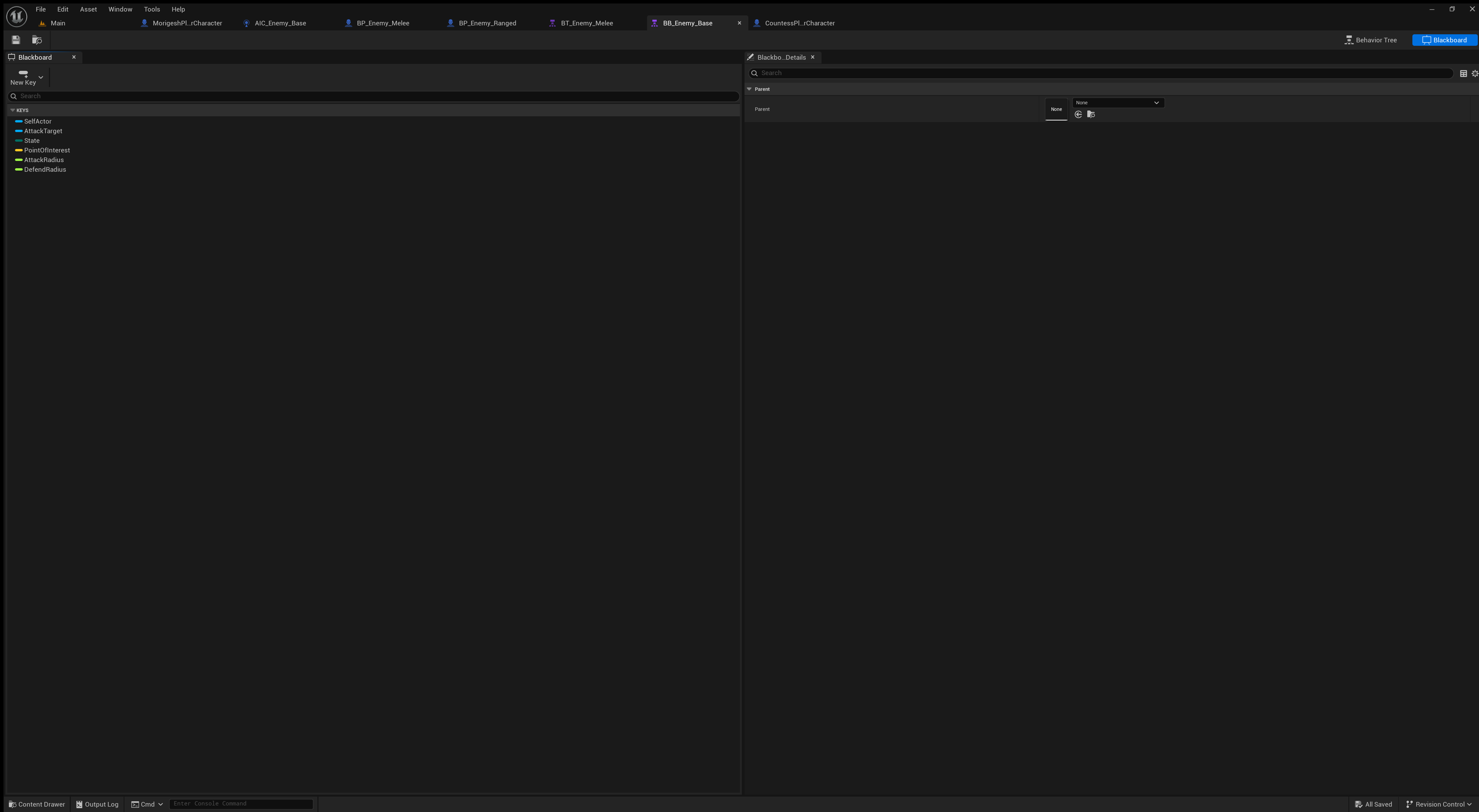Open the Content Drawer
1479x812 pixels.
coord(37,804)
